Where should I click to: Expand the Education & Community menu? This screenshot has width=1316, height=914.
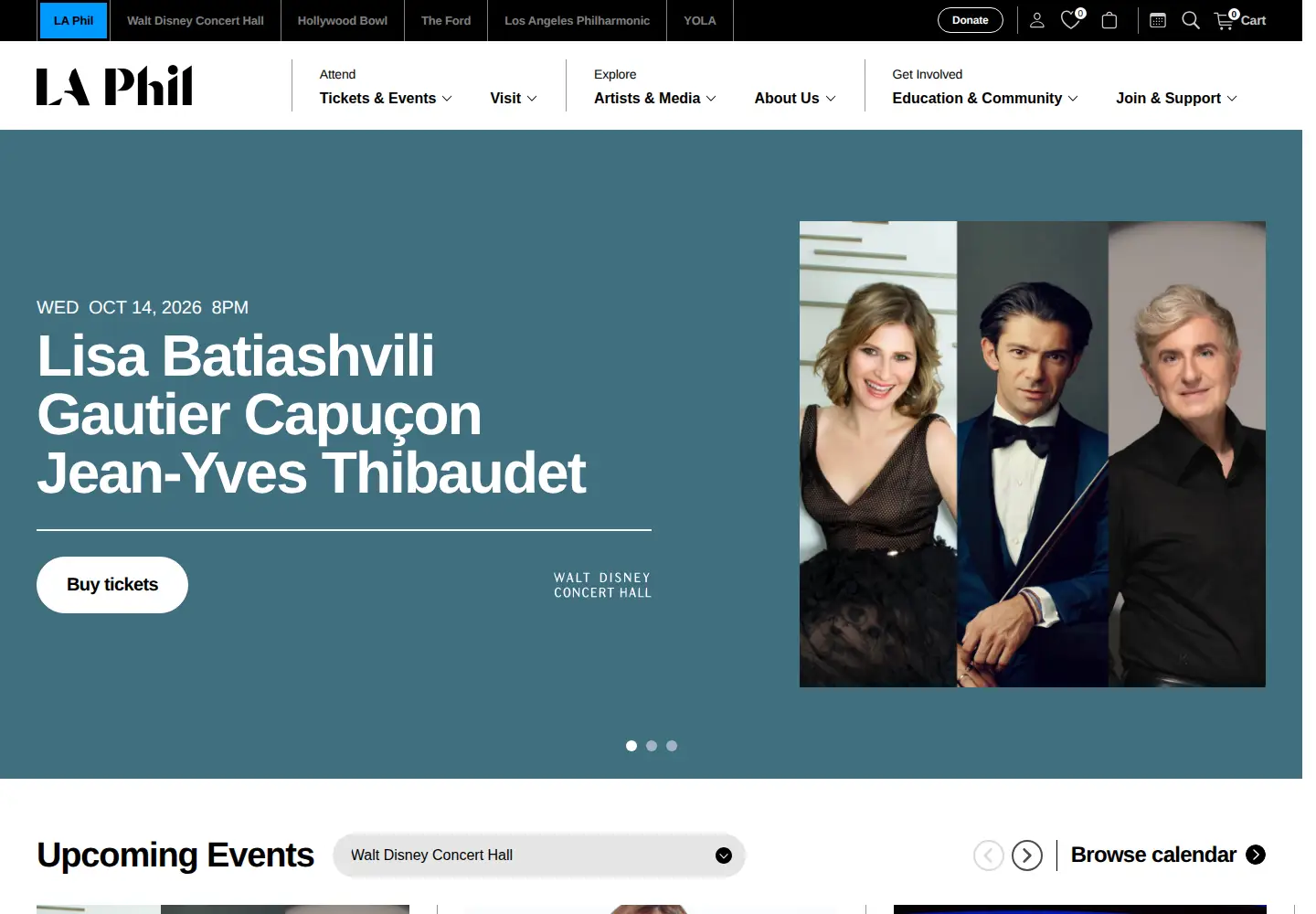click(985, 98)
